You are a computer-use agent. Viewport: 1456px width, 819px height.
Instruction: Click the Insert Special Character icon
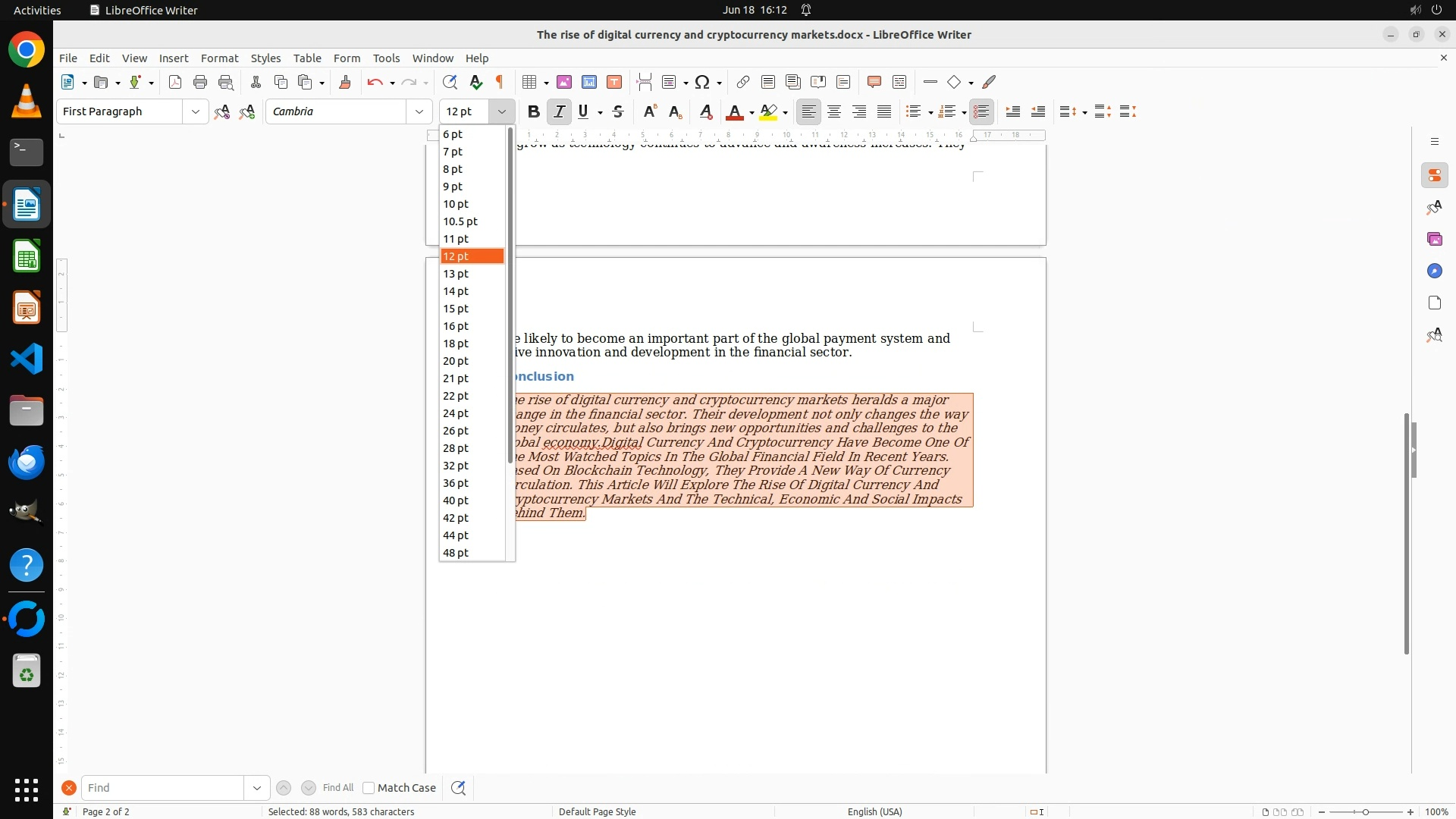tap(702, 82)
